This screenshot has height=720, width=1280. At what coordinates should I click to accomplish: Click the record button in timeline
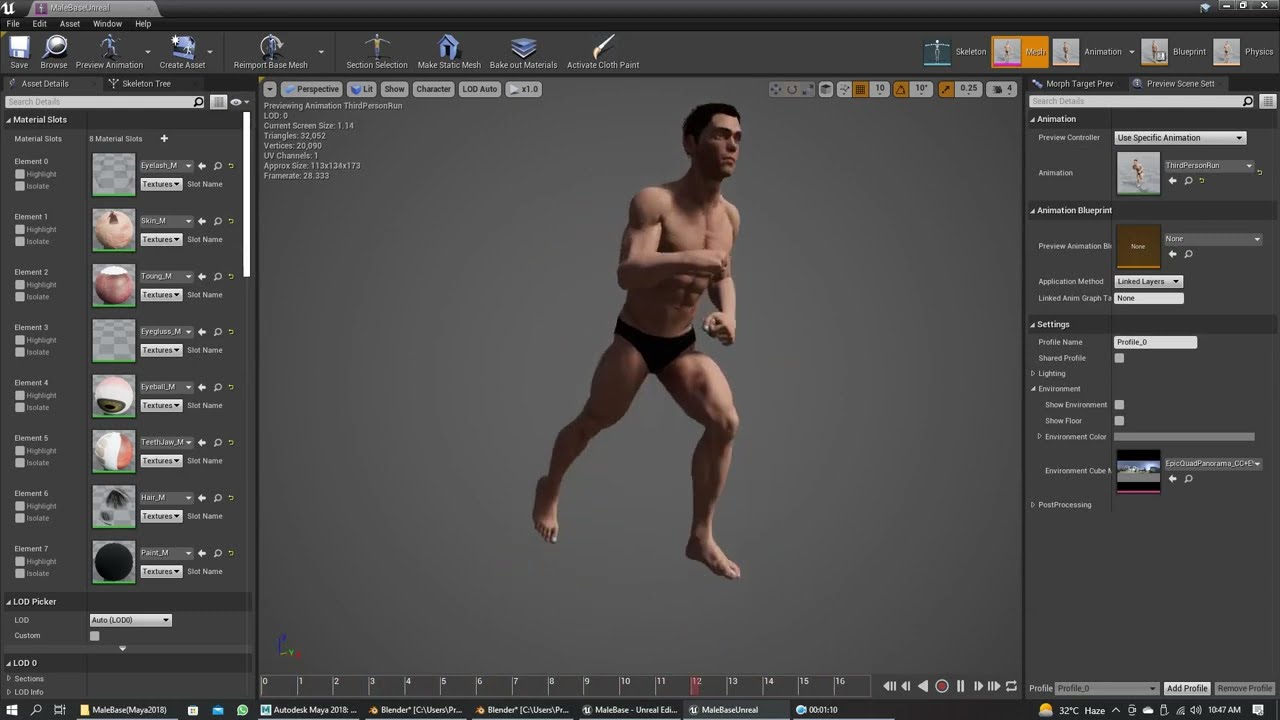coord(941,686)
